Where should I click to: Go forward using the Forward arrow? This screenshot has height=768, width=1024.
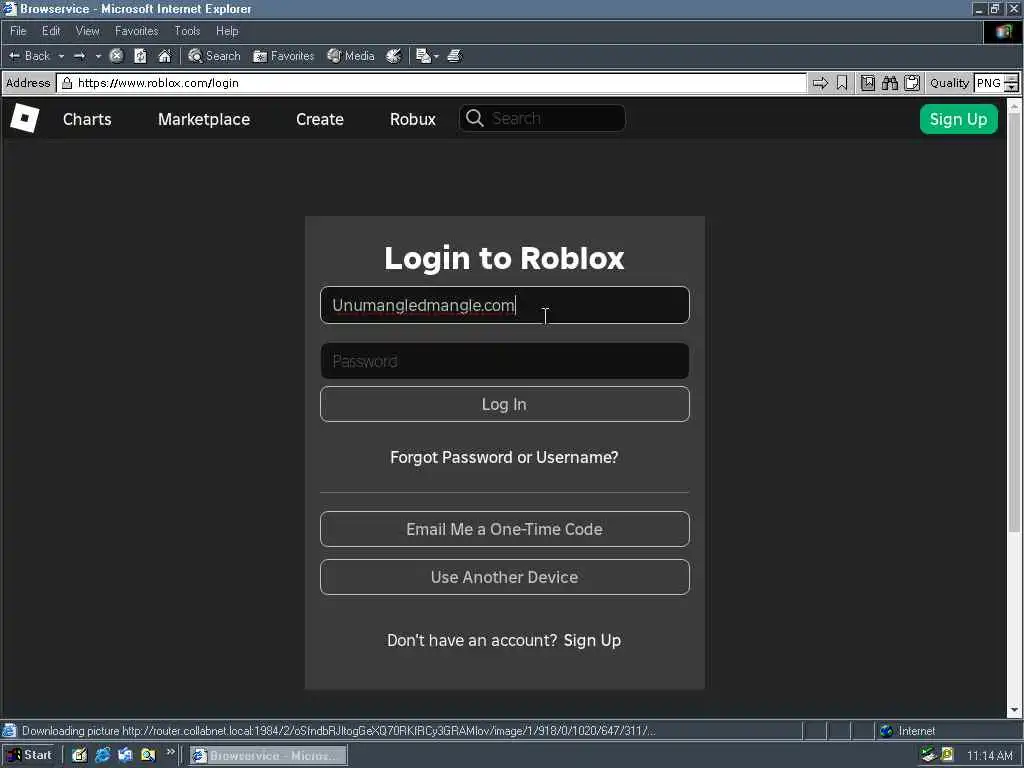80,56
